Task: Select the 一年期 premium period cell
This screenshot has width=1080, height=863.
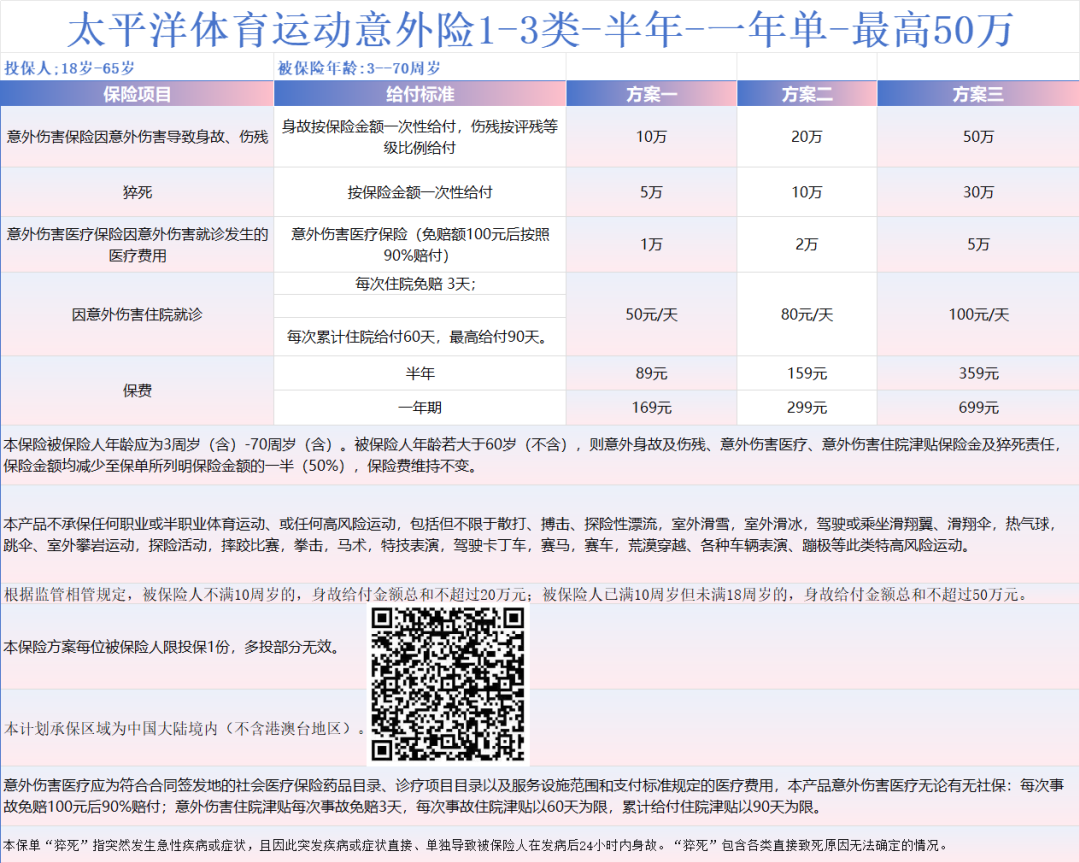Action: click(x=419, y=408)
